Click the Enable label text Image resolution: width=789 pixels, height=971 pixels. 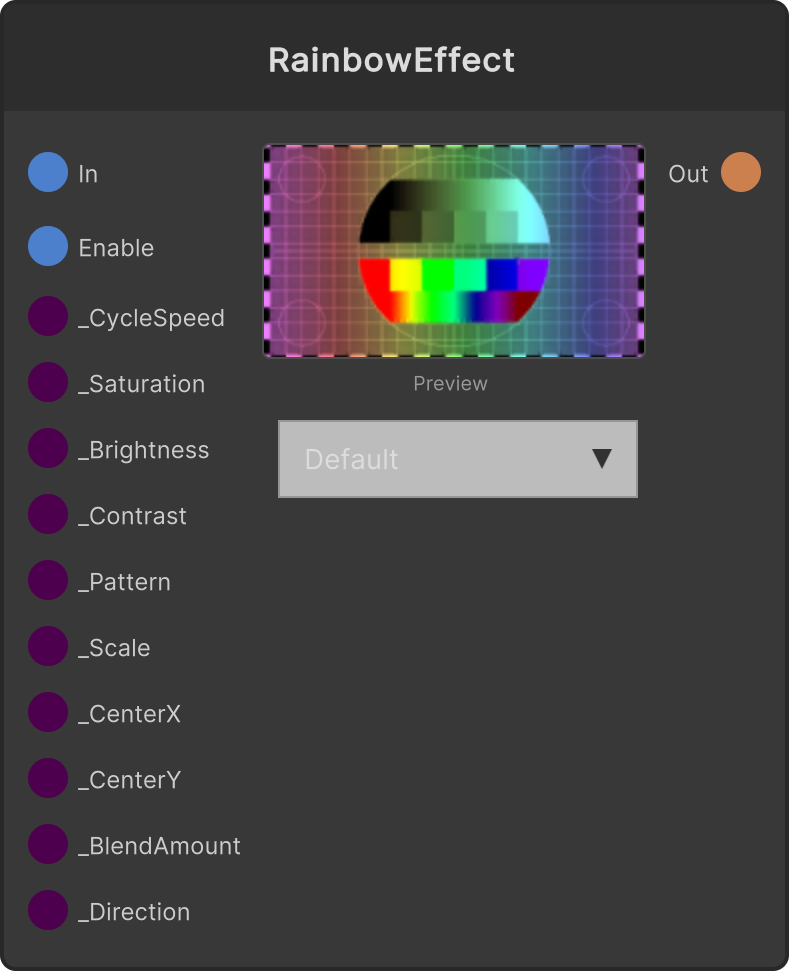point(116,248)
